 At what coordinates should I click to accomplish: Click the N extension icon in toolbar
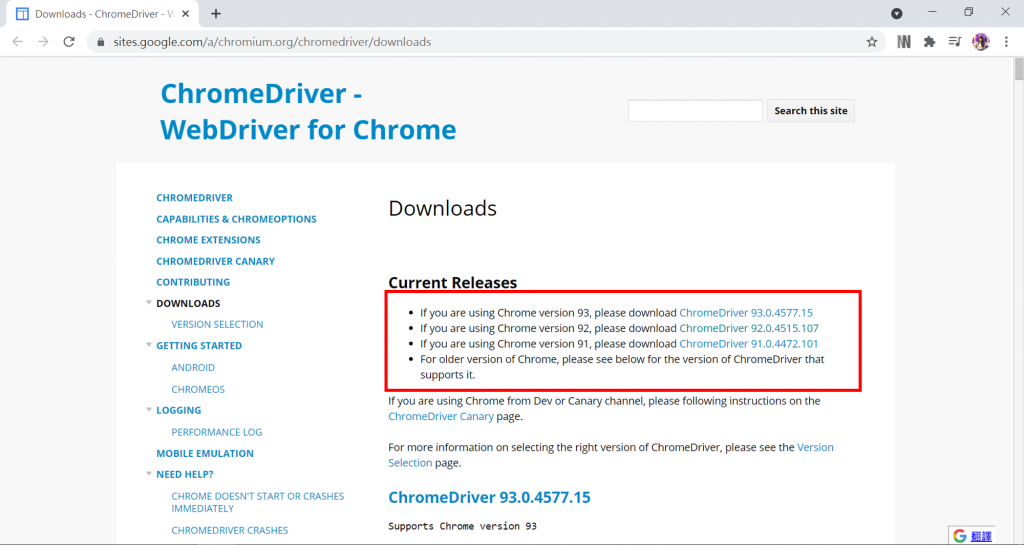[904, 42]
